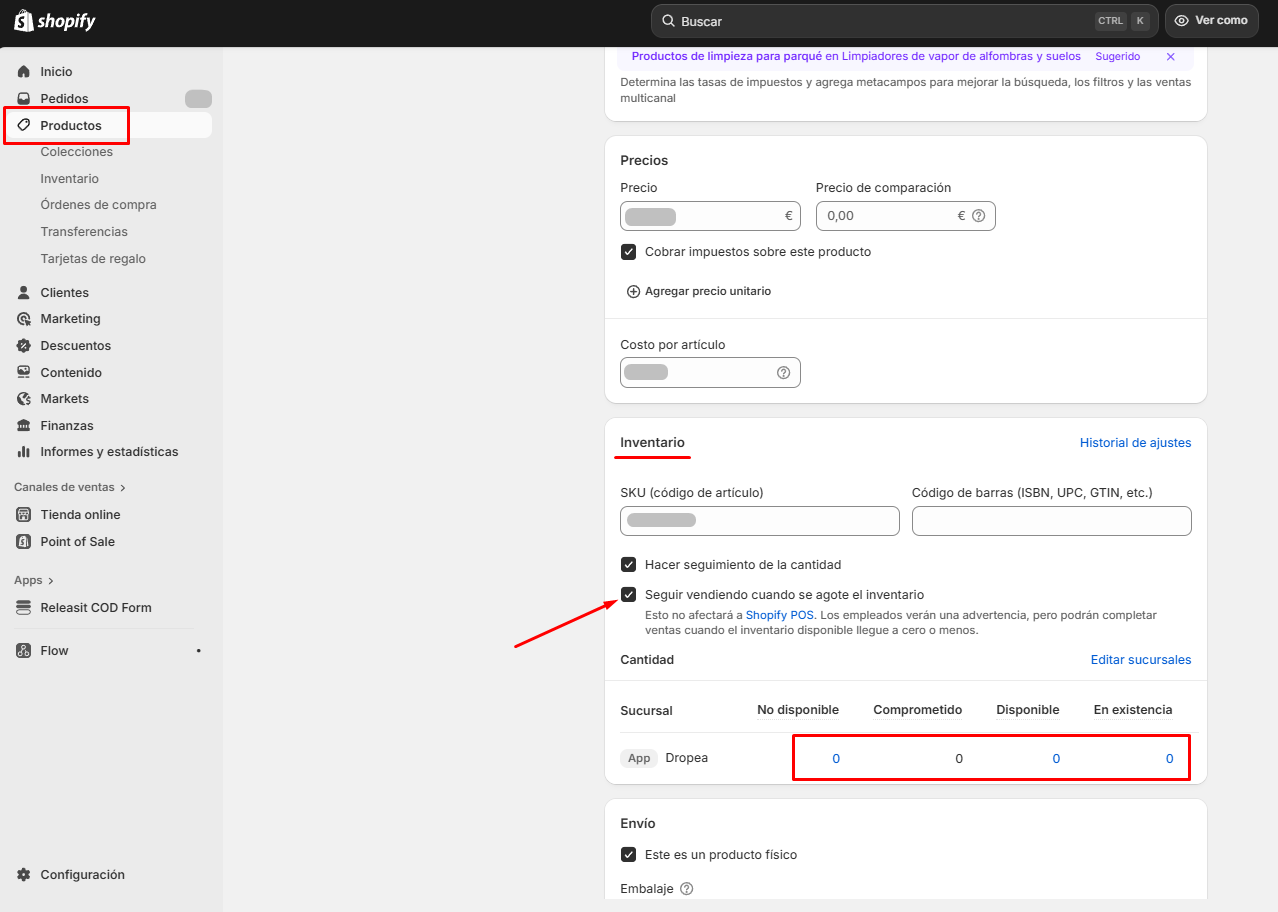This screenshot has height=912, width=1278.
Task: Expand the Canales de ventas section
Action: 123,488
